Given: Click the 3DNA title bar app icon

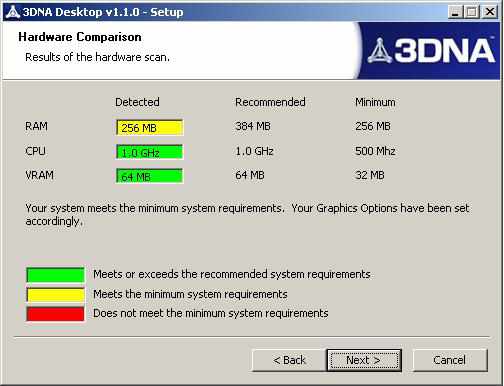Looking at the screenshot, I should [13, 12].
